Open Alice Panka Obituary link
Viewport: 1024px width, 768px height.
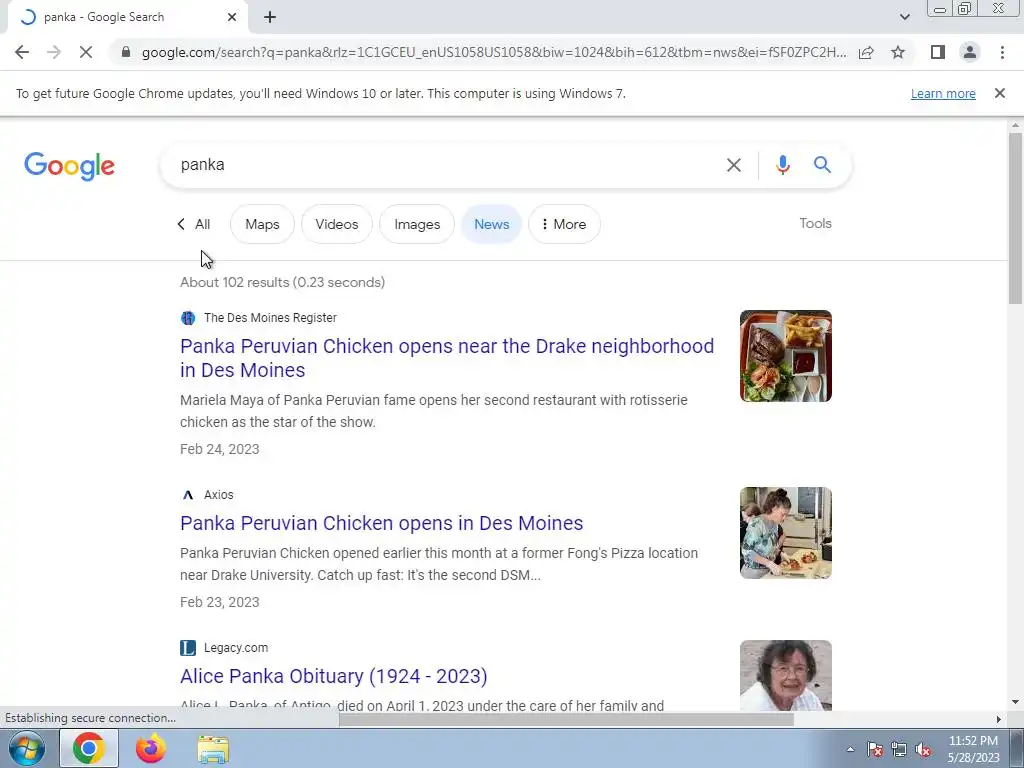click(334, 676)
